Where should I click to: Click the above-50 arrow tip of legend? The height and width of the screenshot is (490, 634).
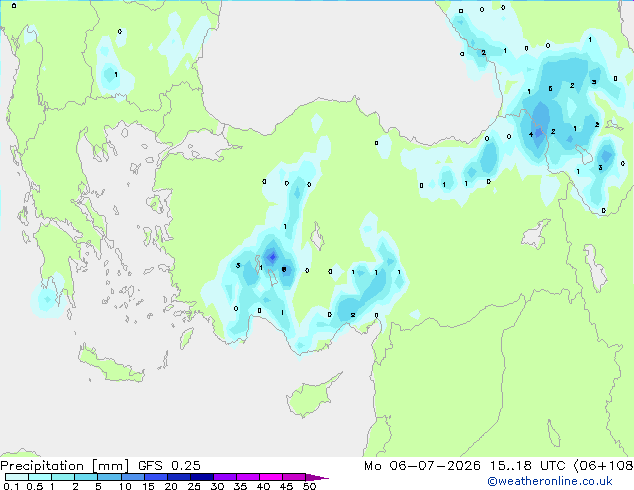(316, 477)
